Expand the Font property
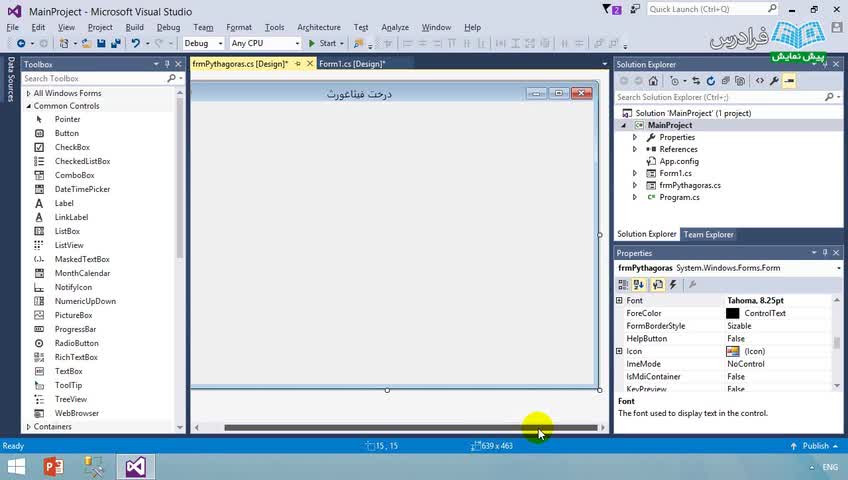The width and height of the screenshot is (848, 480). pyautogui.click(x=619, y=301)
